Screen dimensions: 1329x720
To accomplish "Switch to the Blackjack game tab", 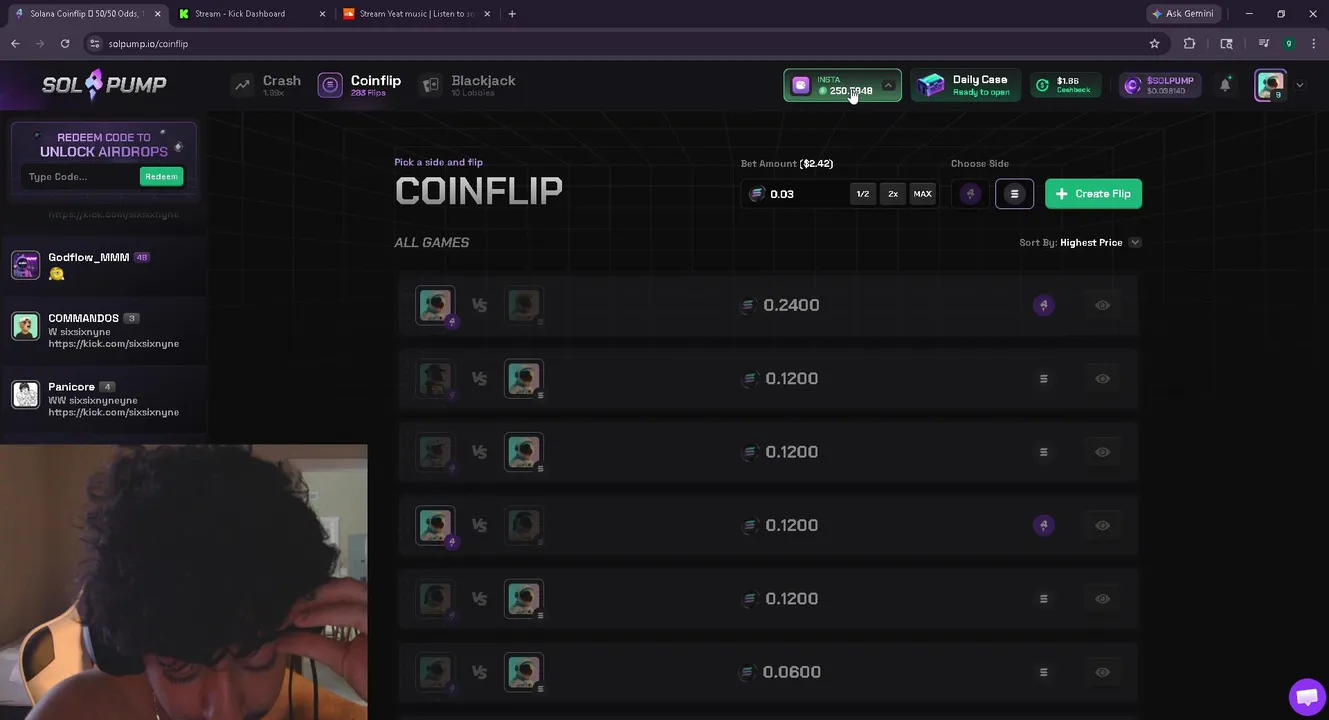I will 468,86.
